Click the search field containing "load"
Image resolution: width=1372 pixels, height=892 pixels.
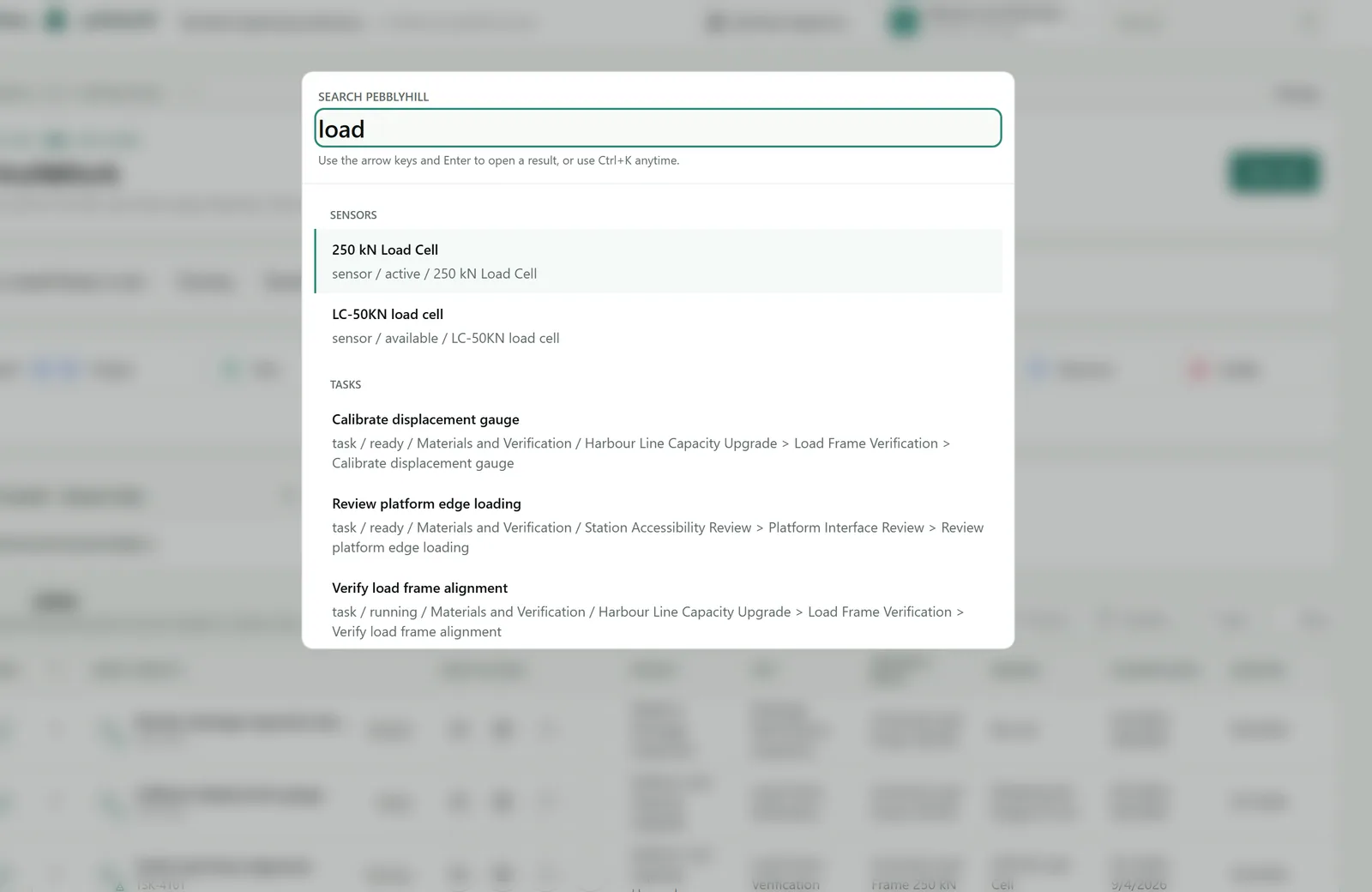[658, 128]
